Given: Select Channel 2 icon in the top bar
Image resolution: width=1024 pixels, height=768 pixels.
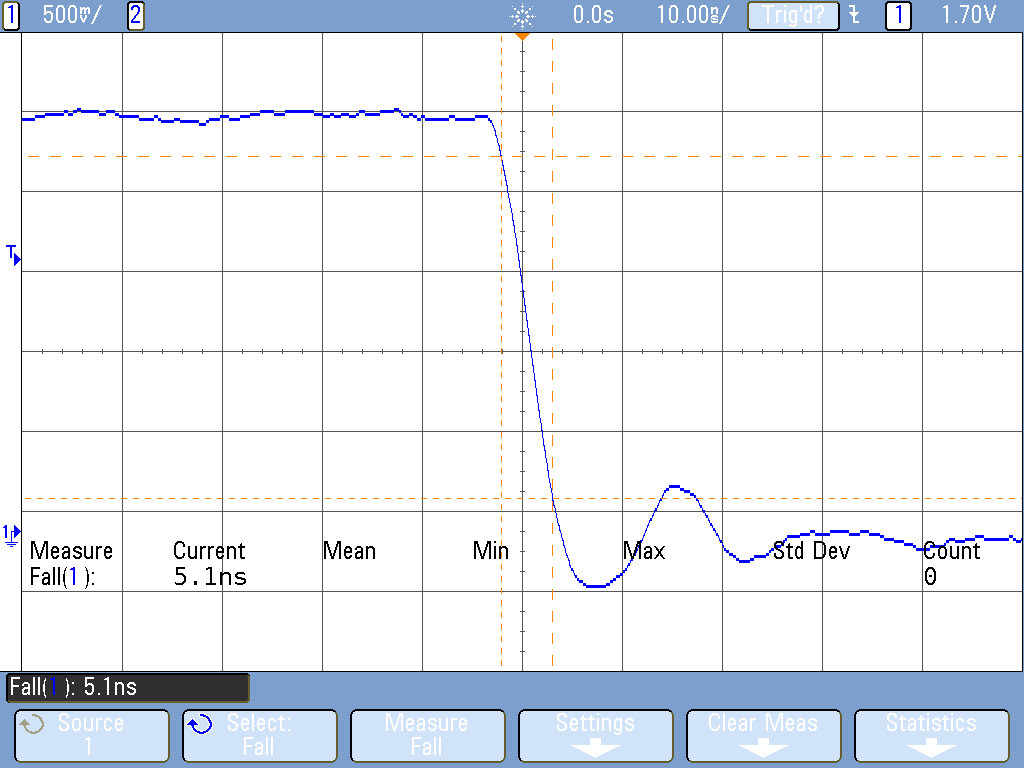Looking at the screenshot, I should tap(134, 15).
